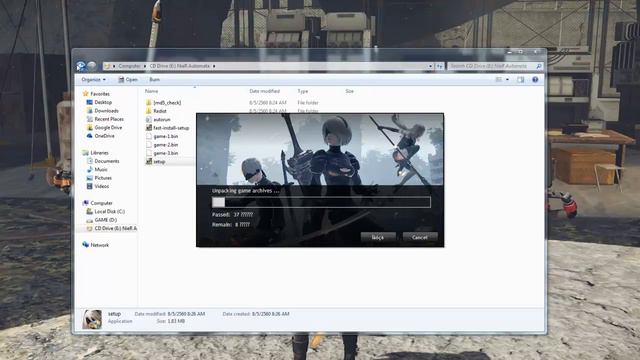Open Help with the question mark icon

(535, 80)
